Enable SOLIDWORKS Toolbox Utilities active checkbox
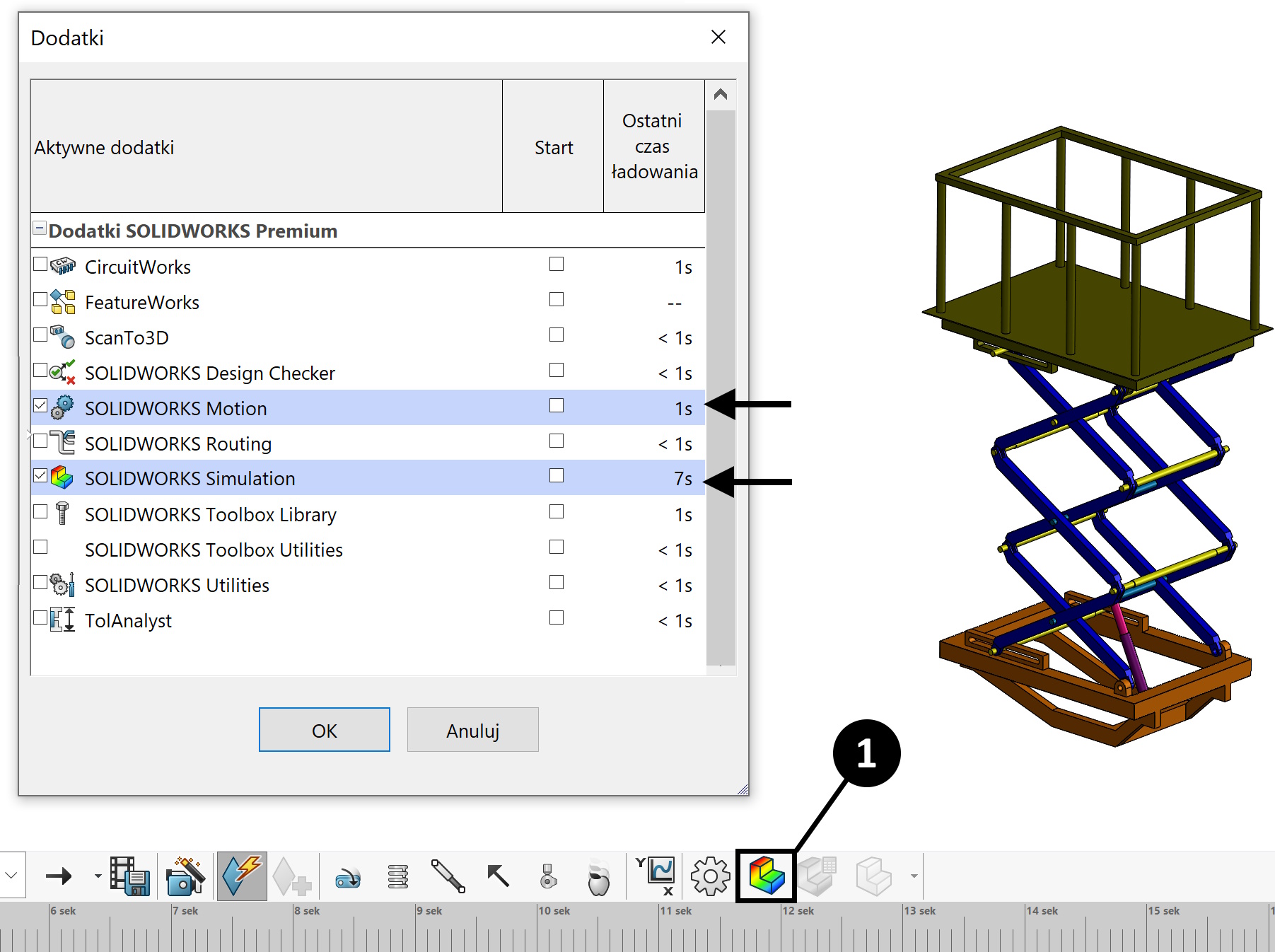The width and height of the screenshot is (1275, 952). click(40, 547)
